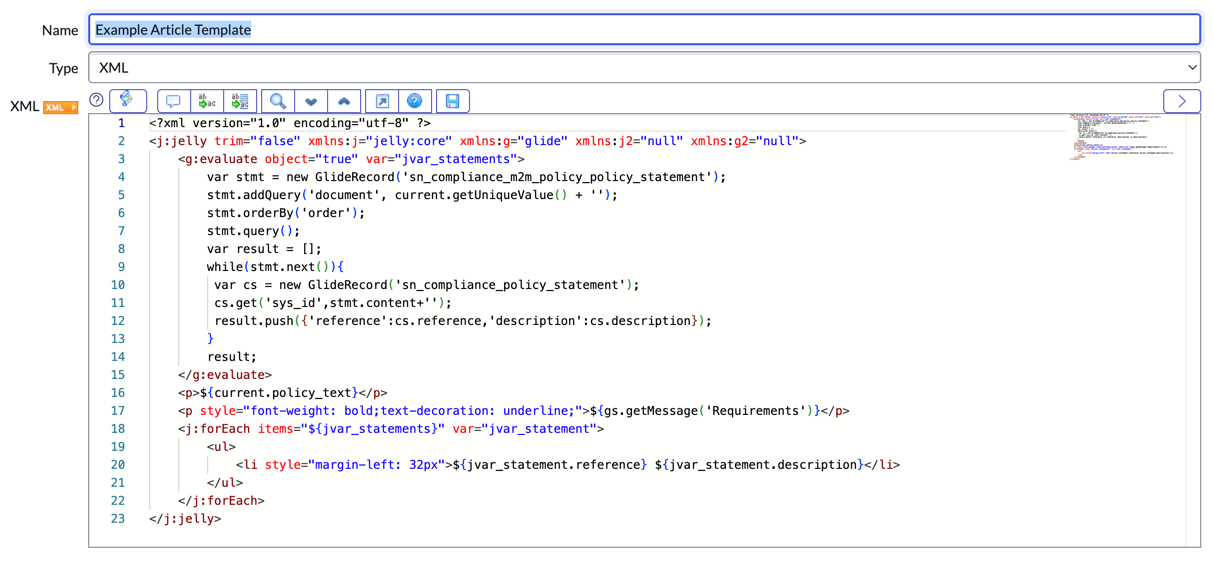
Task: Find previous match up arrow
Action: (x=344, y=101)
